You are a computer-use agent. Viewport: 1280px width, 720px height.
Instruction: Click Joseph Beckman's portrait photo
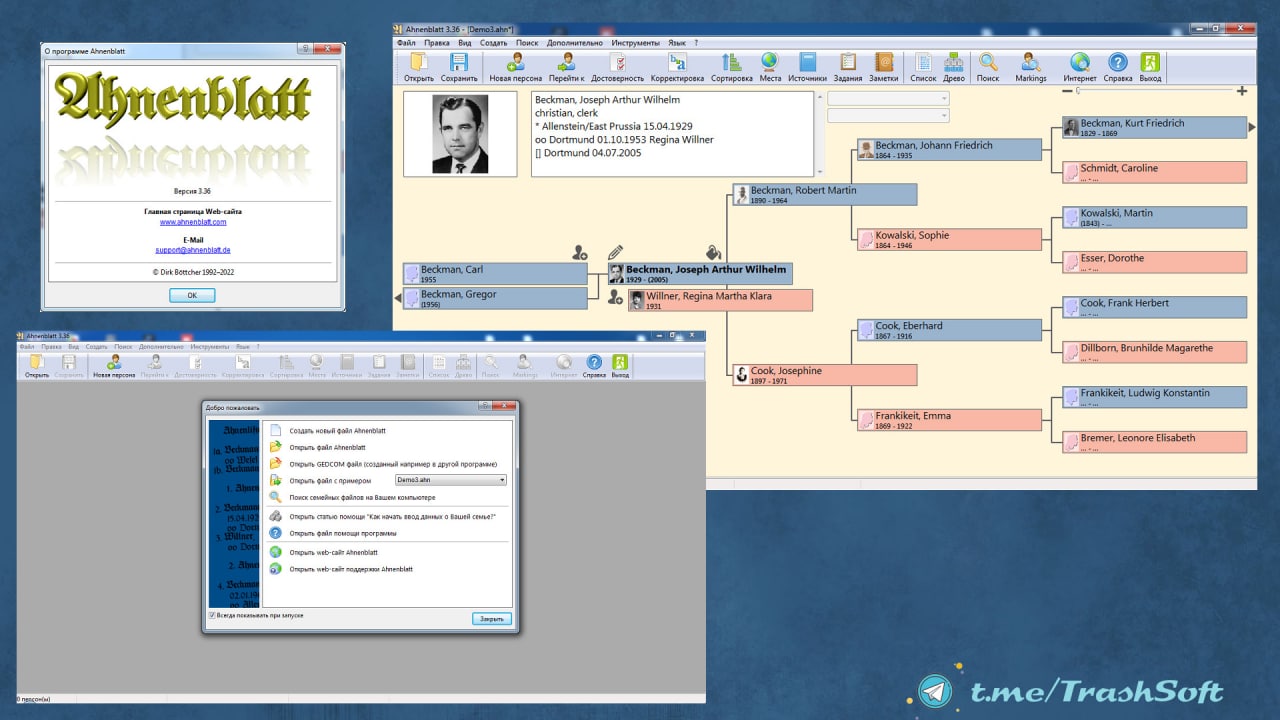tap(460, 134)
